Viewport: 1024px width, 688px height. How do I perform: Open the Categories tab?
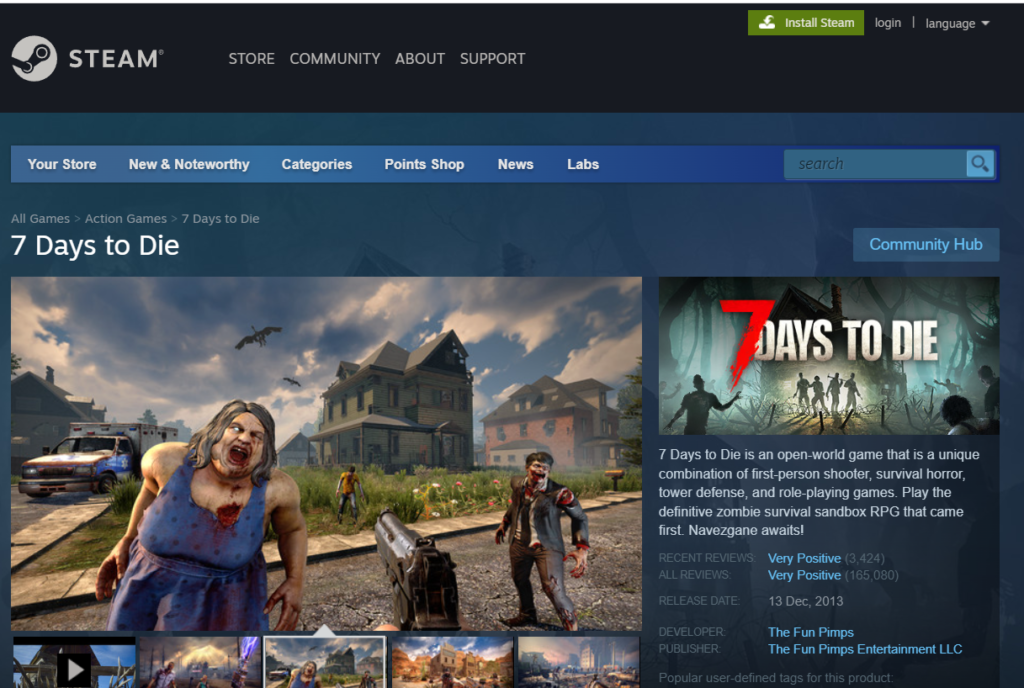[317, 164]
